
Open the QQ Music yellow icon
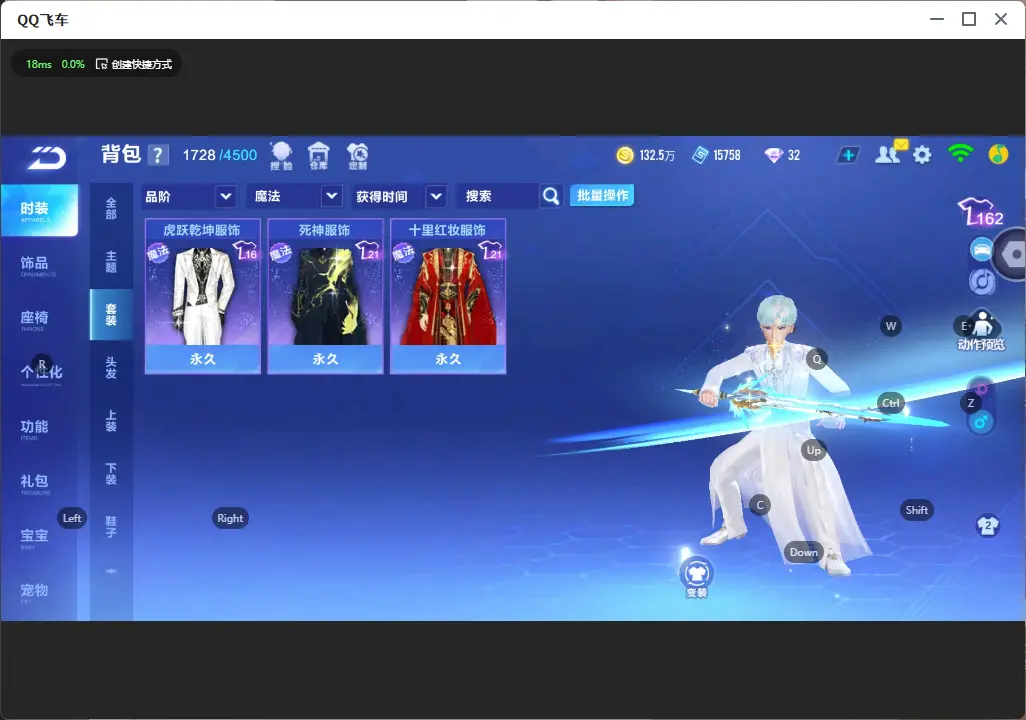point(998,154)
